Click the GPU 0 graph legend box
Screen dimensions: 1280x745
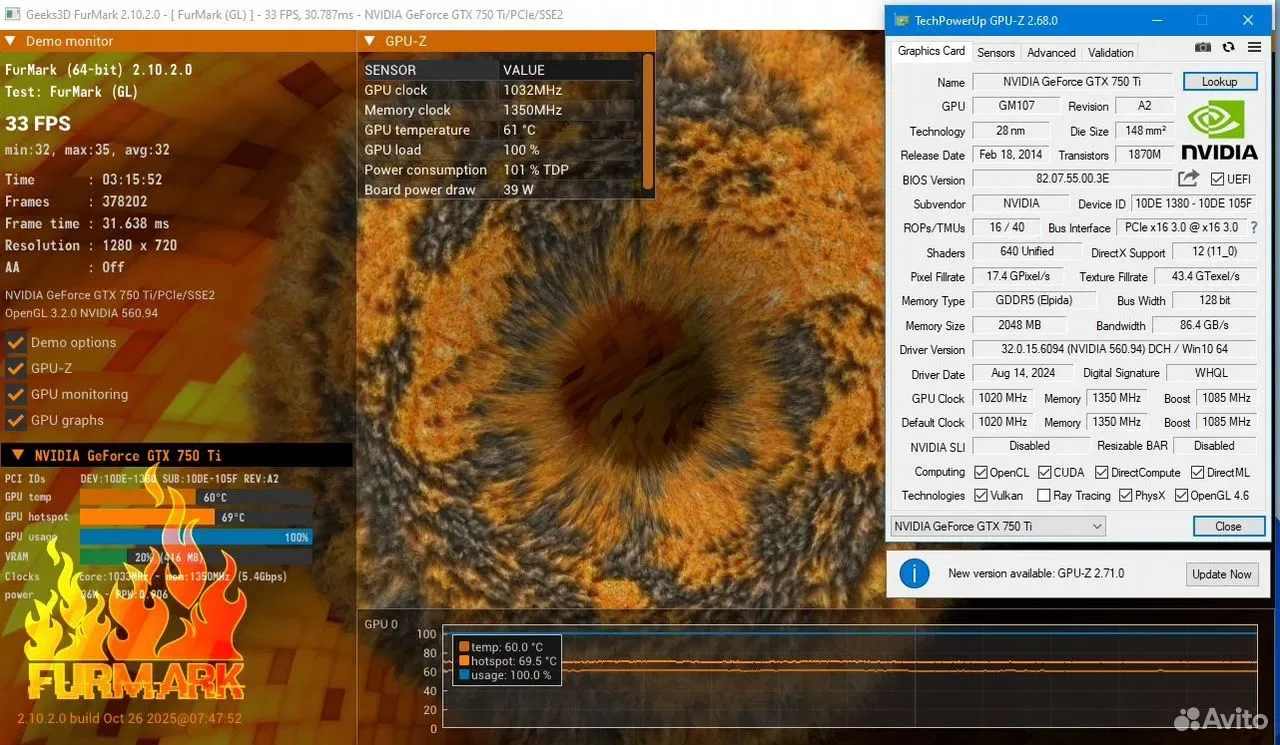click(506, 661)
